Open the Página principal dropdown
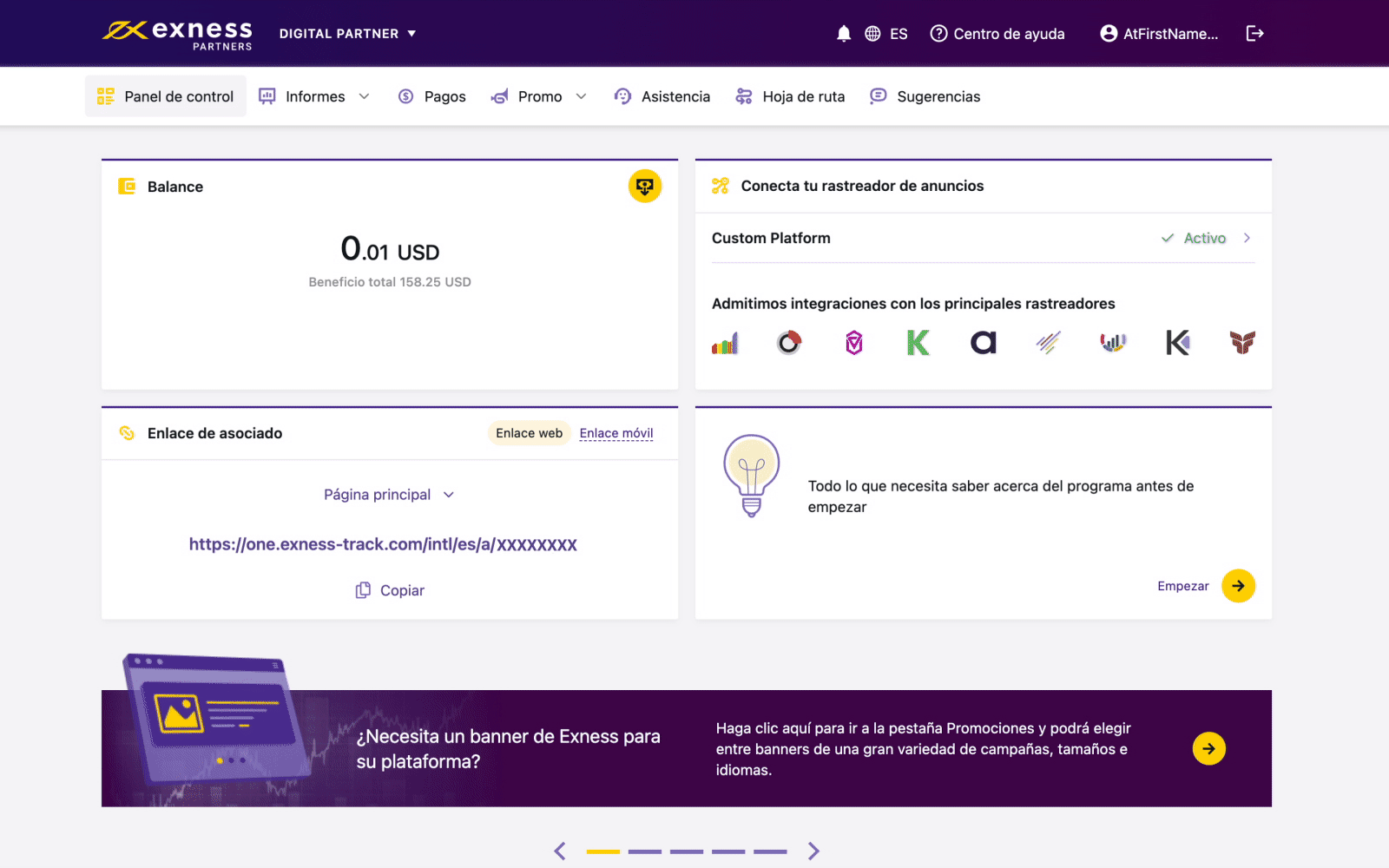The height and width of the screenshot is (868, 1389). (389, 495)
